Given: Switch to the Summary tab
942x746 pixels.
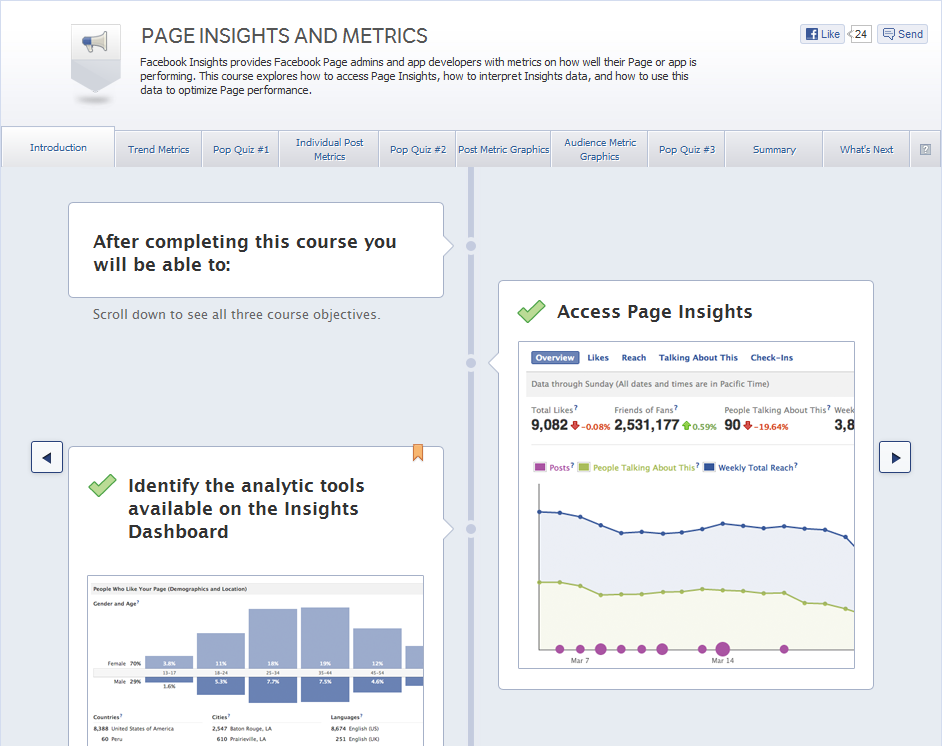Looking at the screenshot, I should click(x=774, y=150).
